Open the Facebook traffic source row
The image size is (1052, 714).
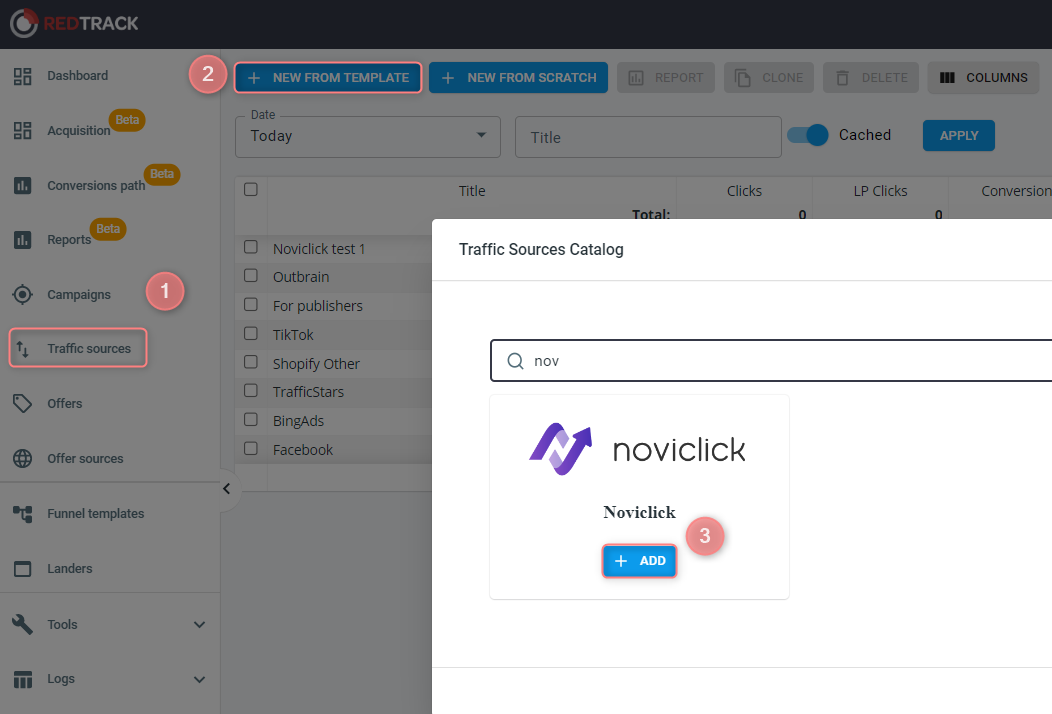point(303,450)
